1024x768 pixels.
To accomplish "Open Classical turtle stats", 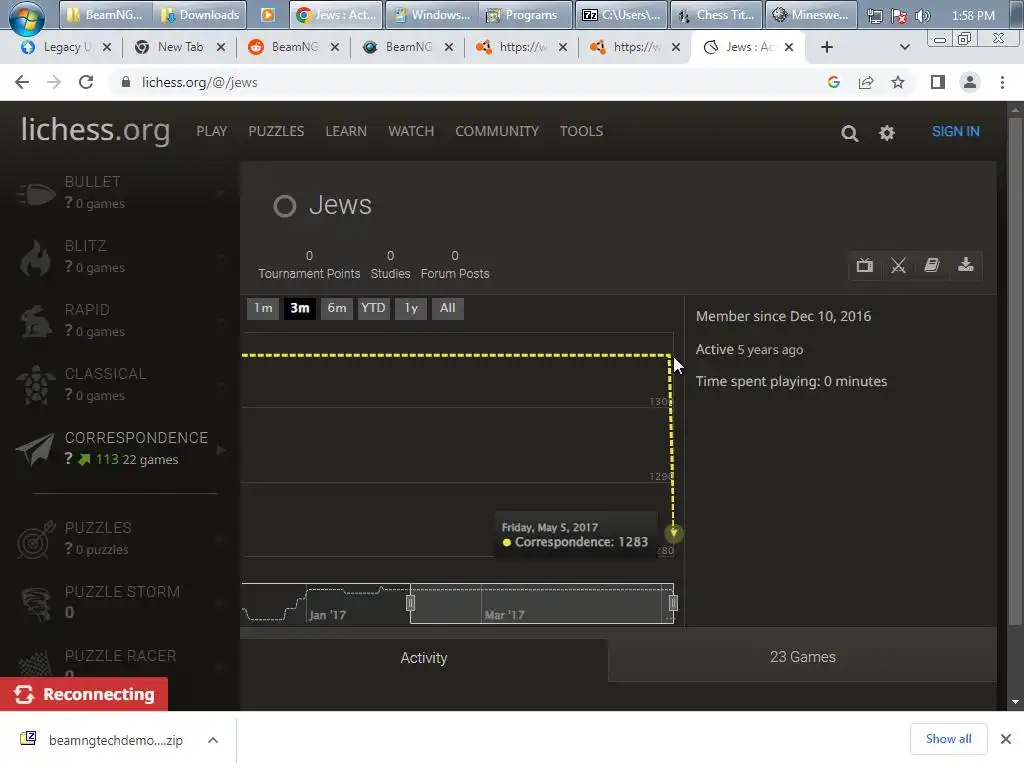I will click(x=121, y=385).
